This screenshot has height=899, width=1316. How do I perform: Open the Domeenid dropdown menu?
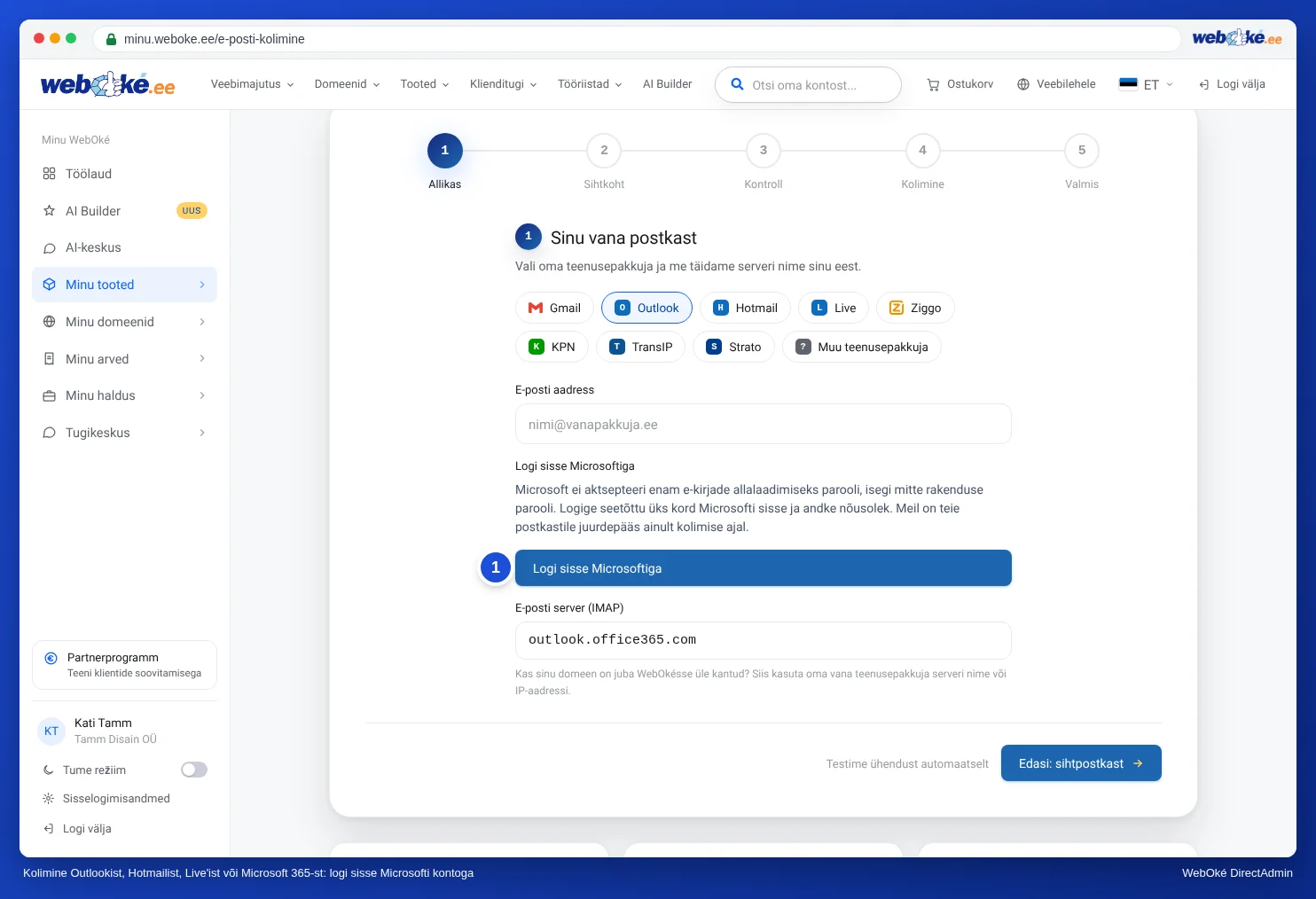point(347,84)
